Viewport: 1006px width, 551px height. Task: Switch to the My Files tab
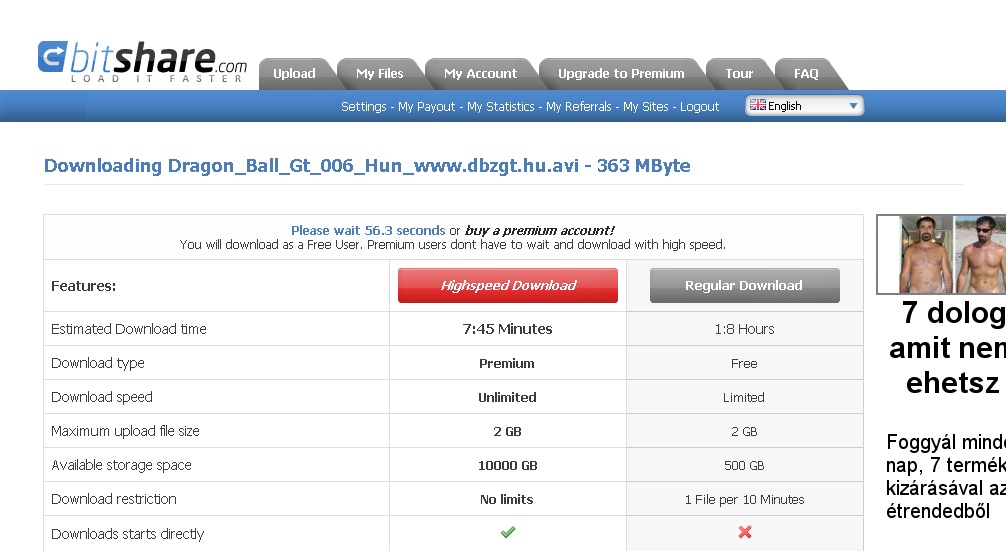coord(380,73)
